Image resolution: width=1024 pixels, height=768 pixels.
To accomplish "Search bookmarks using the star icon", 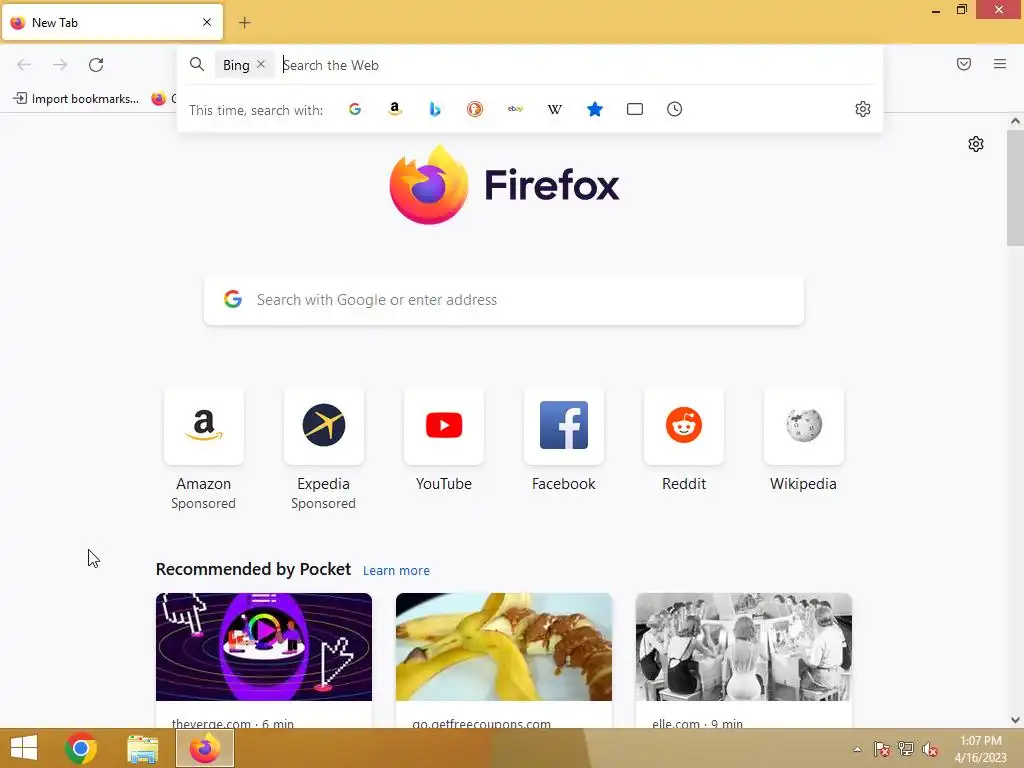I will tap(594, 109).
